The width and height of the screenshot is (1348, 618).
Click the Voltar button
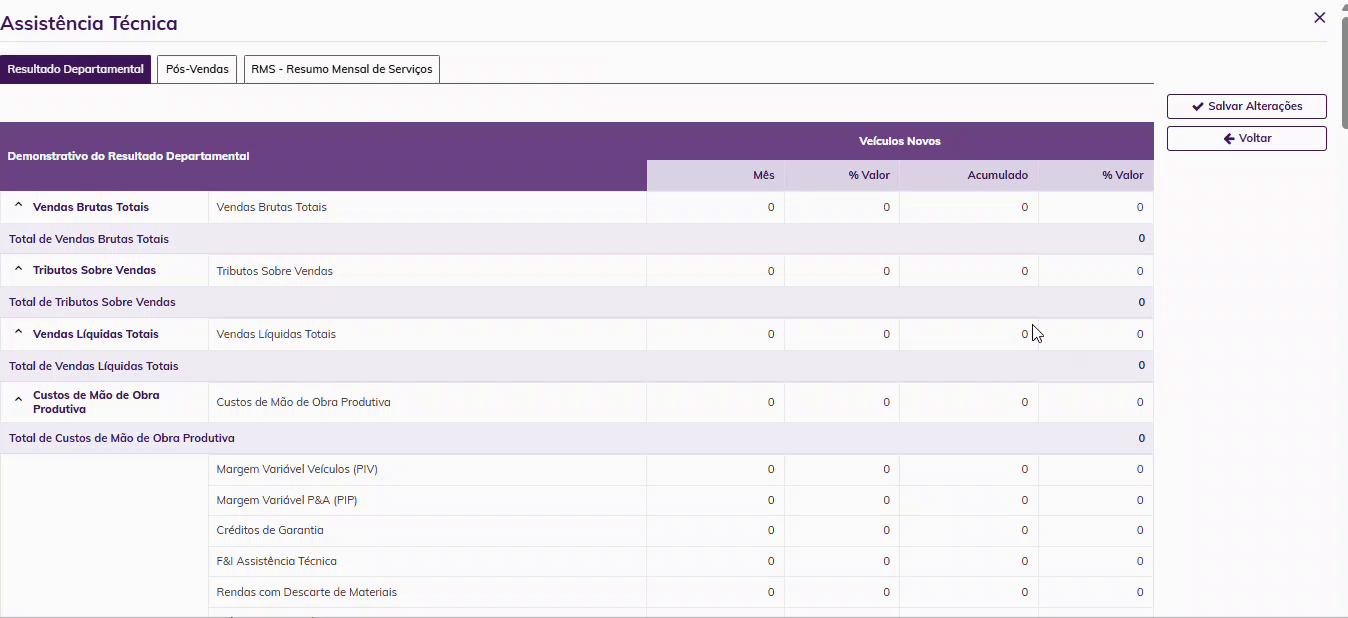(1247, 138)
